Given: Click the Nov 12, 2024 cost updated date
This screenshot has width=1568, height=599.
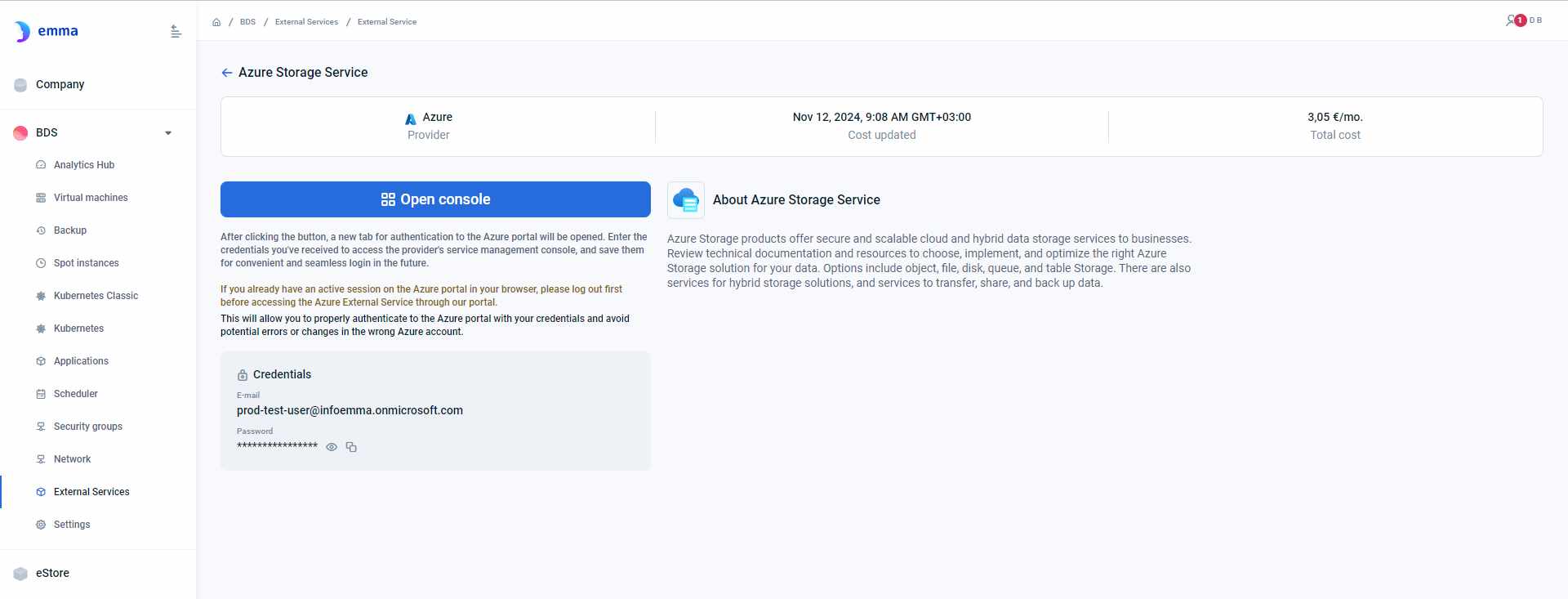Looking at the screenshot, I should tap(881, 117).
